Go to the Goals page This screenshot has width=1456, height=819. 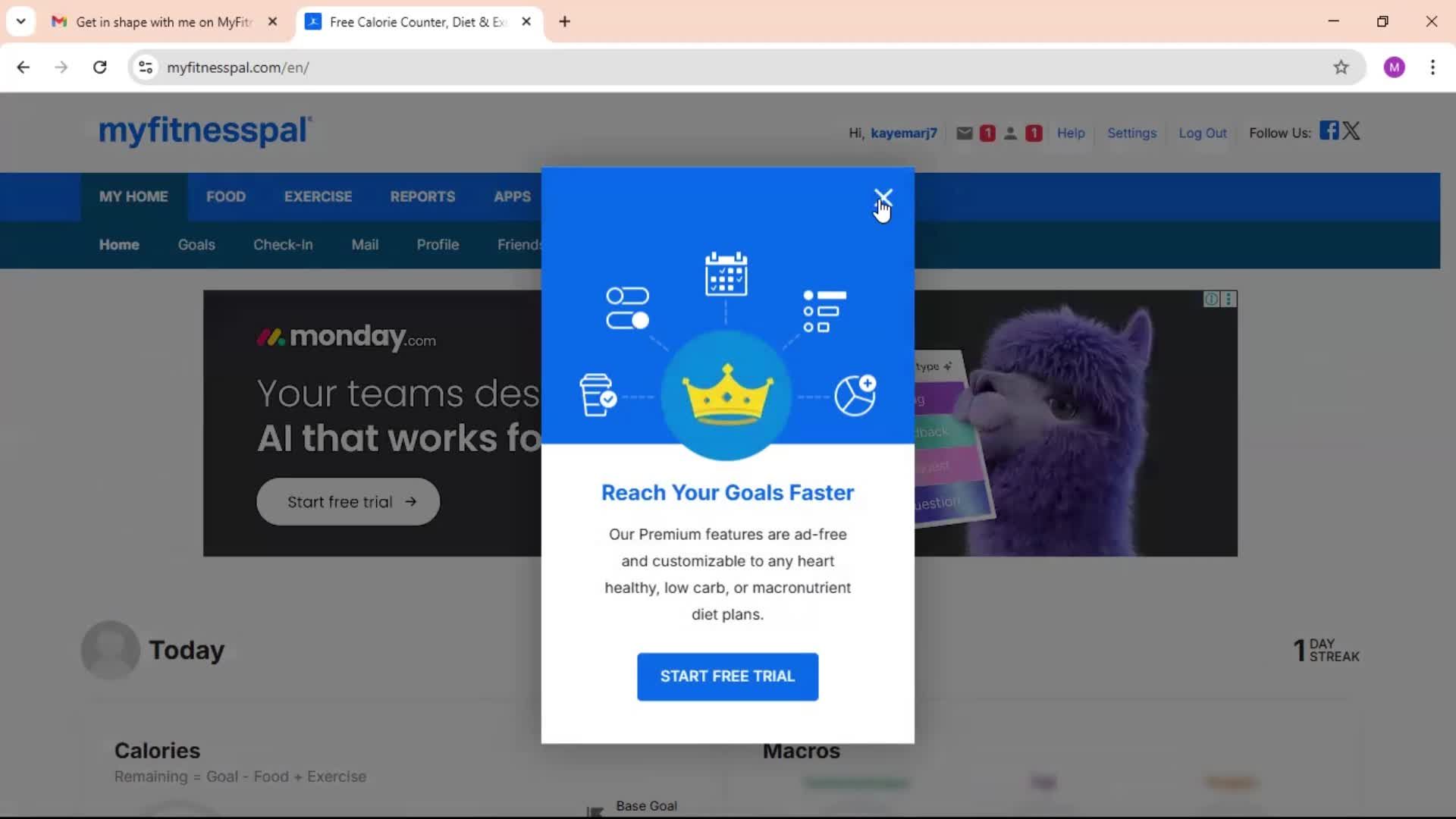[196, 245]
